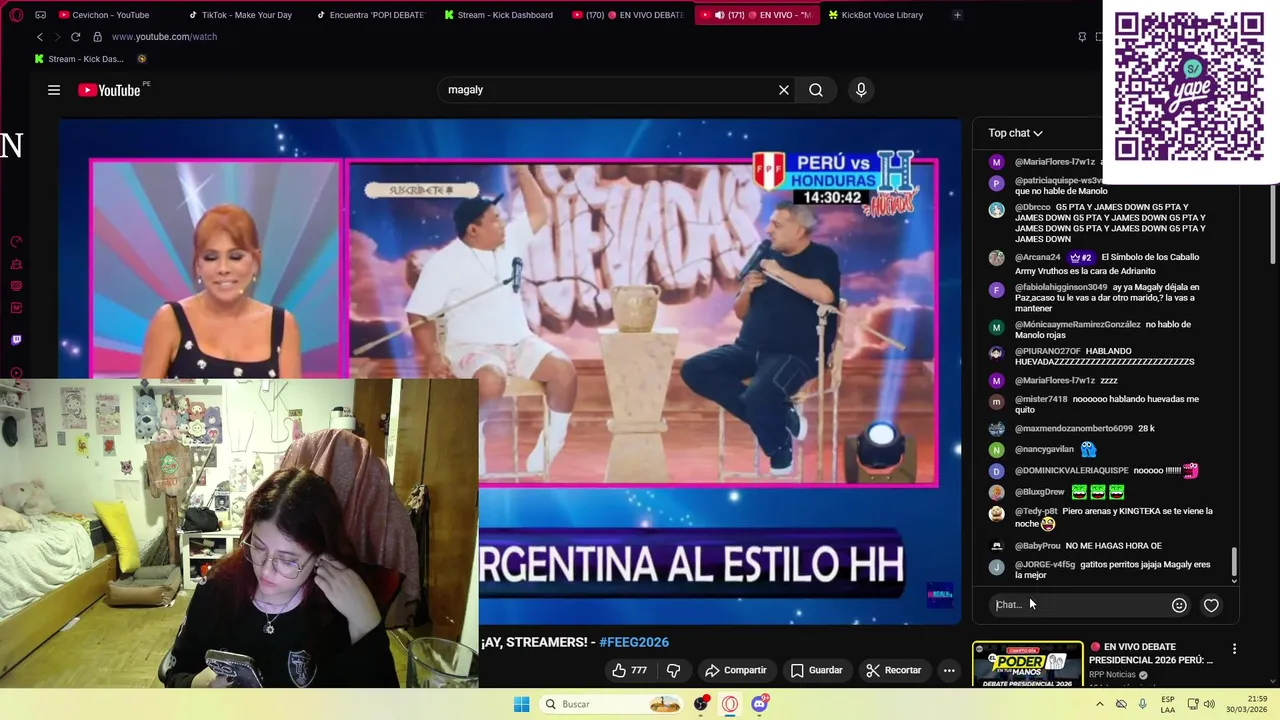Focus the Chat message input field

(1078, 605)
